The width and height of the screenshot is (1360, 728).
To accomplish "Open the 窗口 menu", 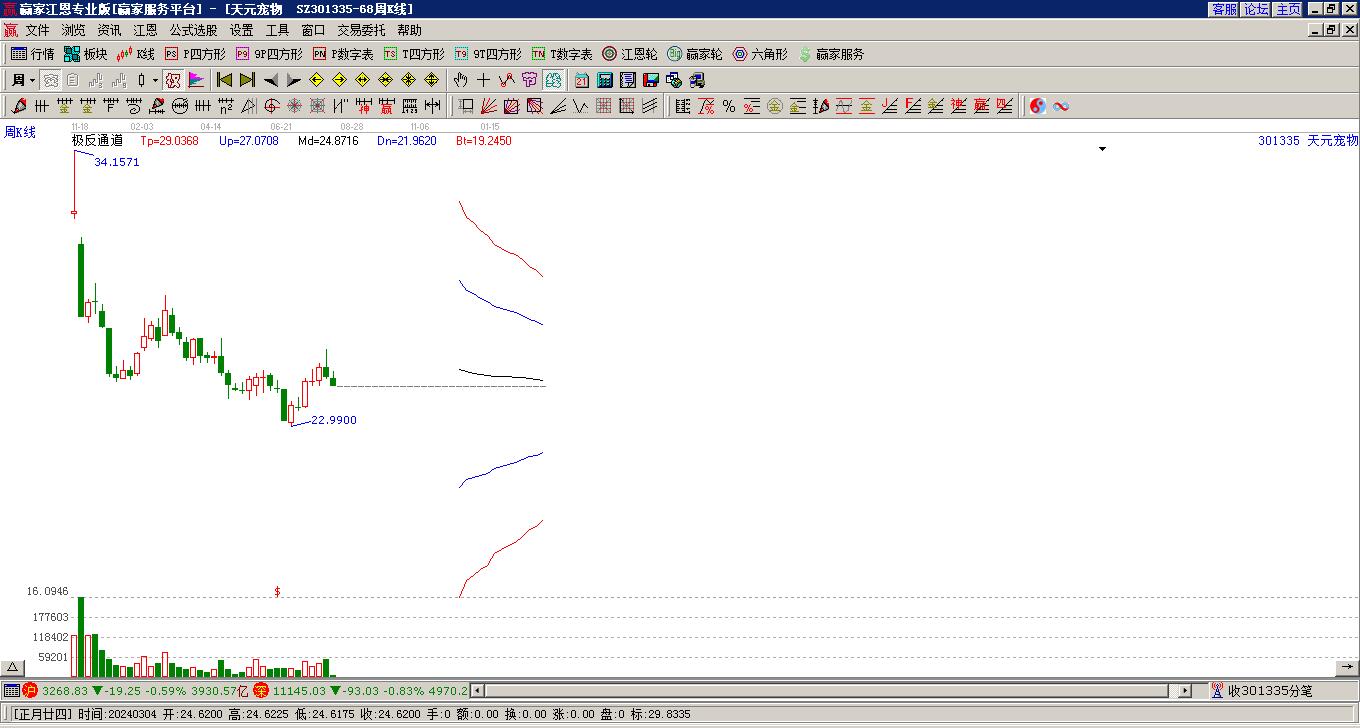I will [313, 30].
